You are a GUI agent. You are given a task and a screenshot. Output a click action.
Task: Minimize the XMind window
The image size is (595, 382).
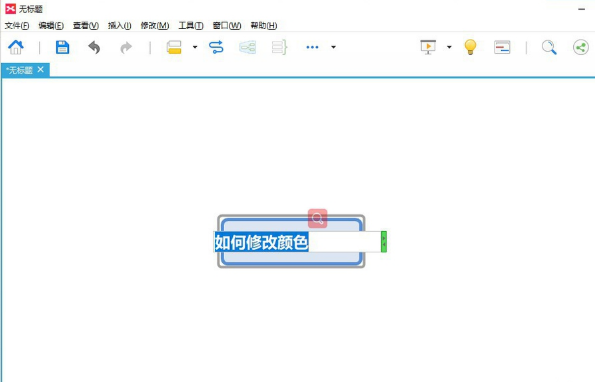pos(581,9)
